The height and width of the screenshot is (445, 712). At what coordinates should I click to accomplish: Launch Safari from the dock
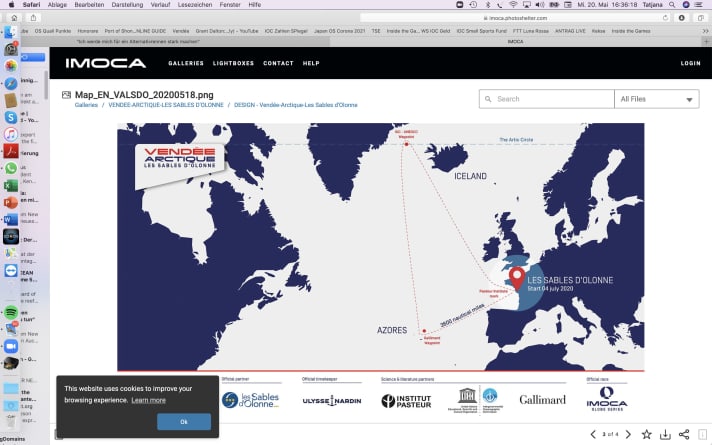[x=10, y=83]
